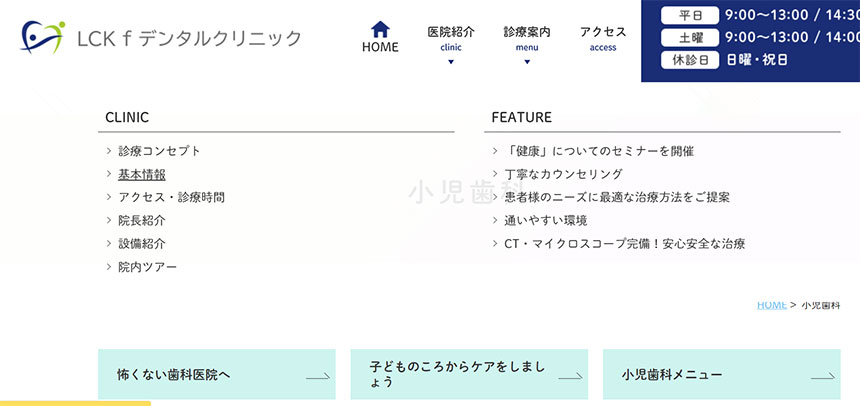Open 丁寧なカウンセリング feature link
Image resolution: width=860 pixels, height=406 pixels.
[564, 174]
